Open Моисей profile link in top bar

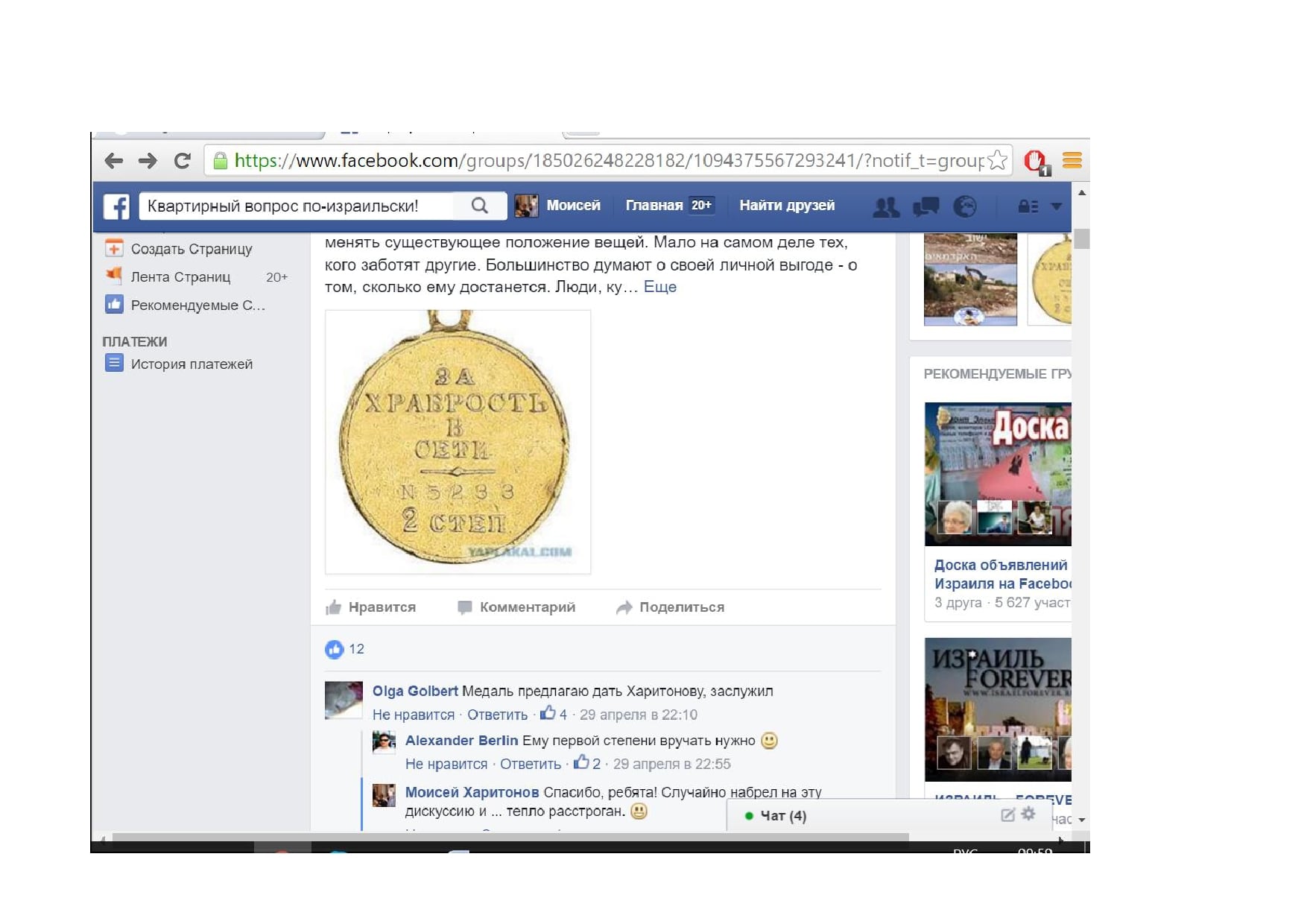pos(557,206)
